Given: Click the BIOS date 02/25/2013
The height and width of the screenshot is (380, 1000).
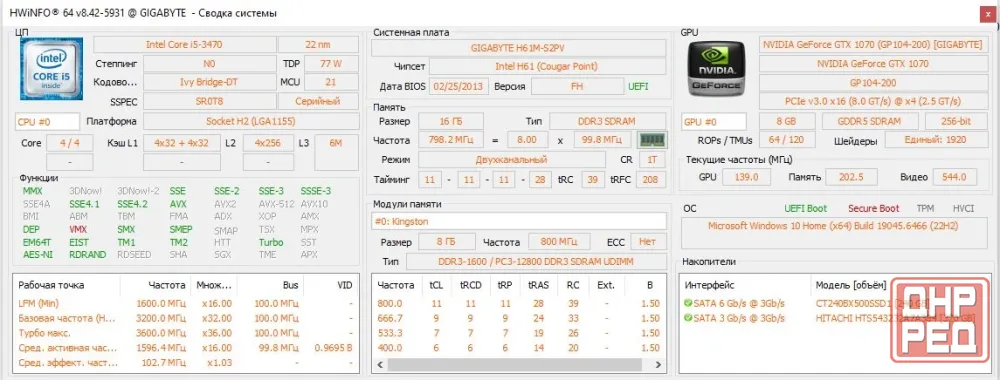Looking at the screenshot, I should tap(459, 86).
